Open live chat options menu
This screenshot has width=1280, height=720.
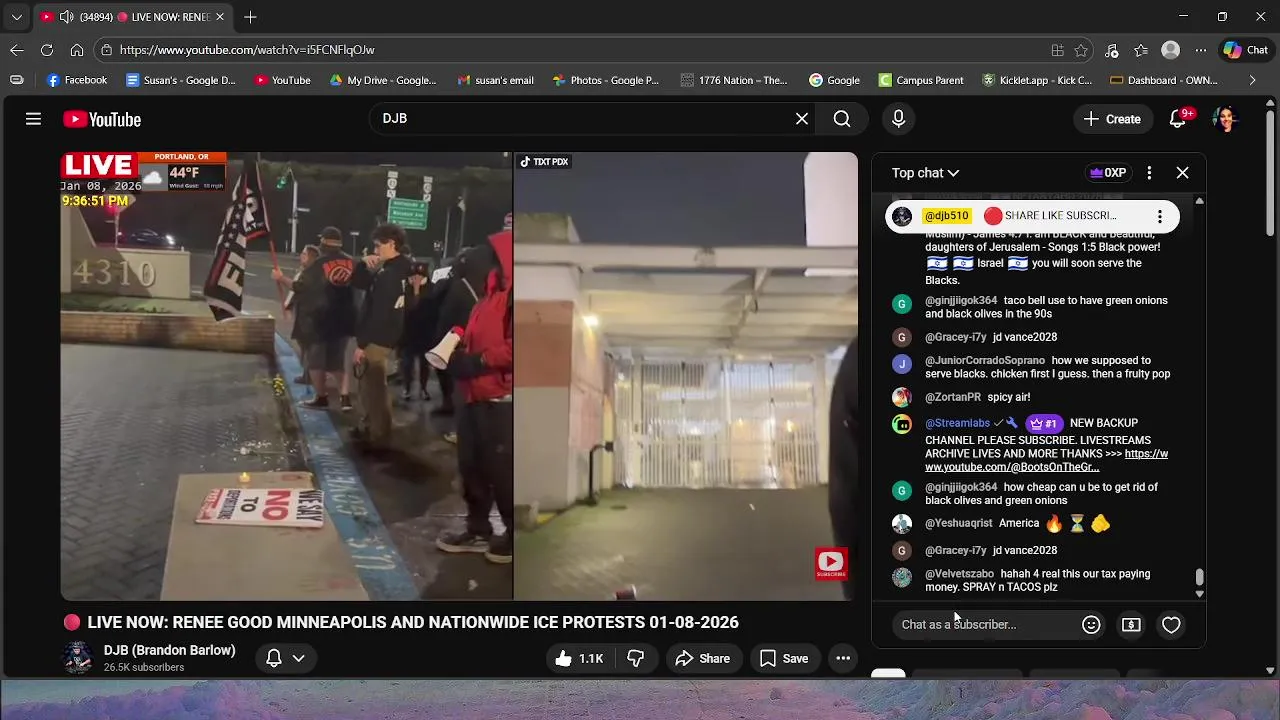[x=1149, y=173]
